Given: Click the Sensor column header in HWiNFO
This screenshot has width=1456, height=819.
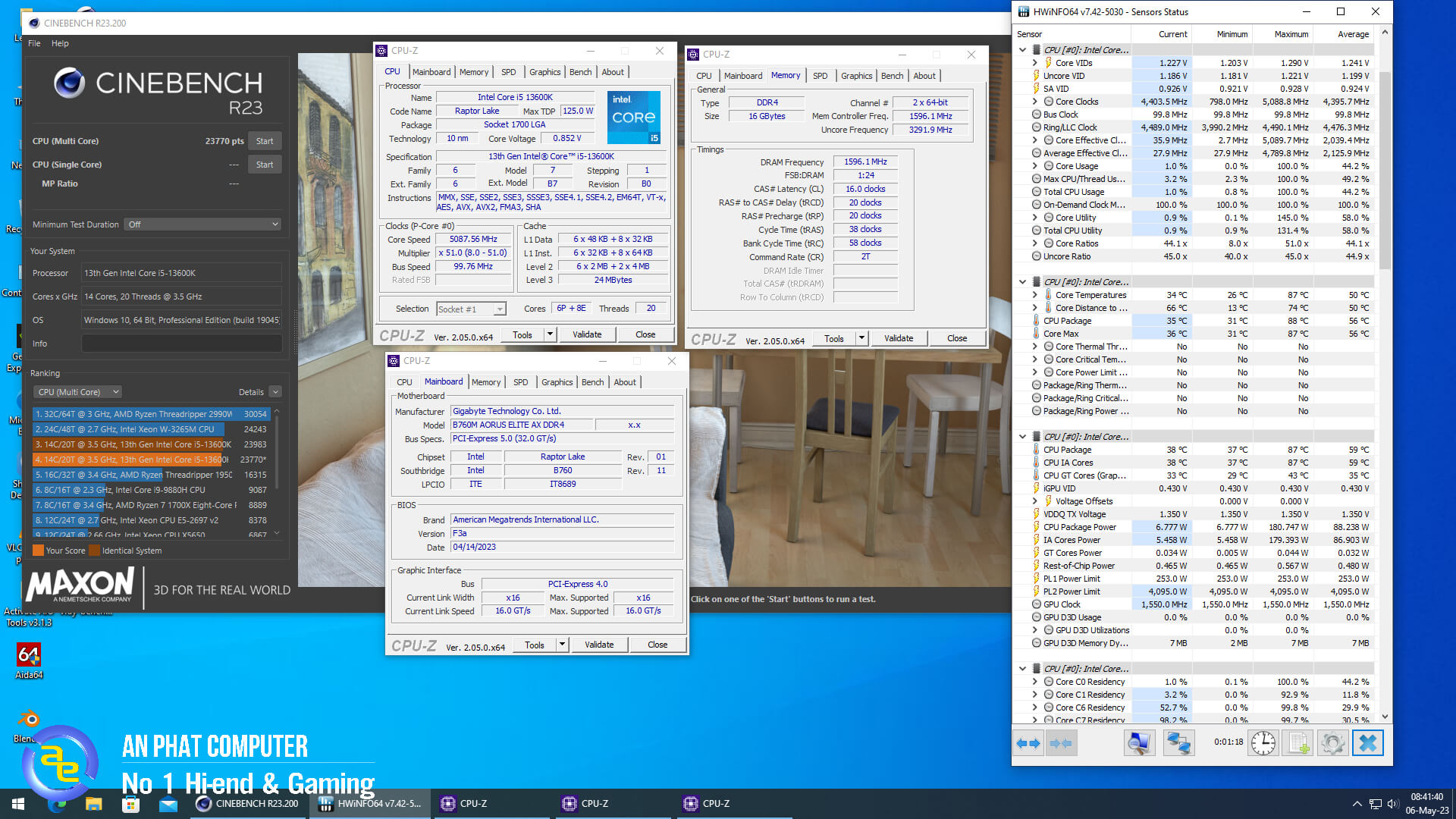Looking at the screenshot, I should click(1072, 34).
